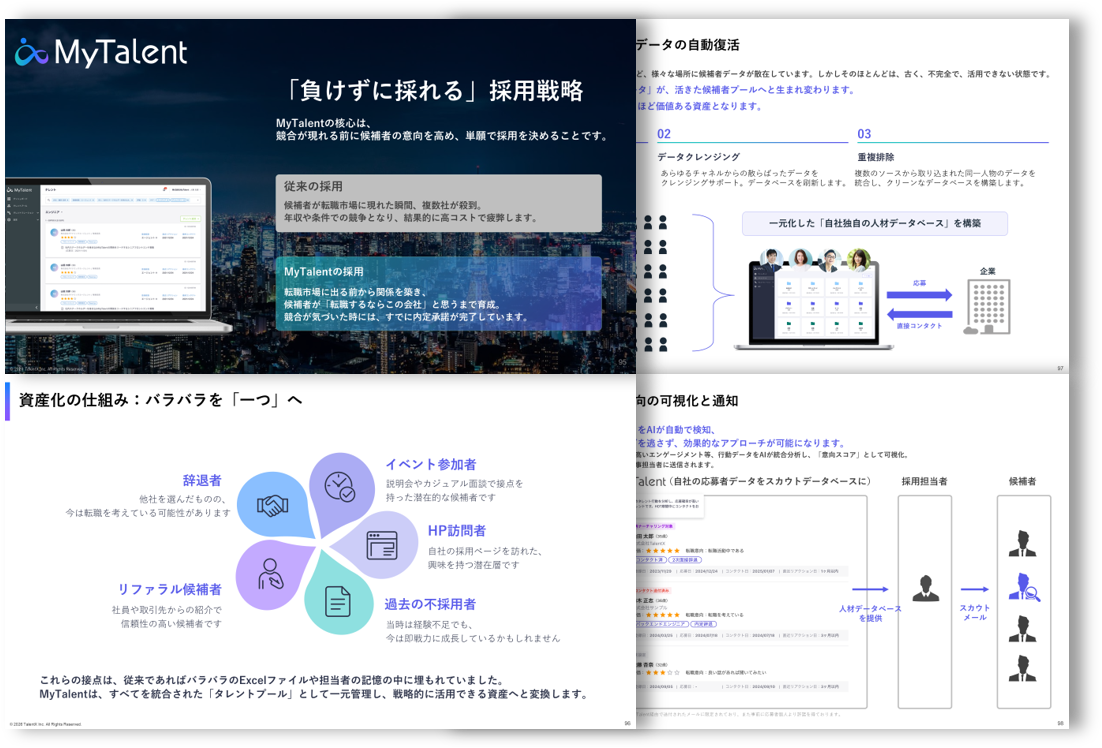Click the 人材データベースを提供 arrow label

coord(869,613)
